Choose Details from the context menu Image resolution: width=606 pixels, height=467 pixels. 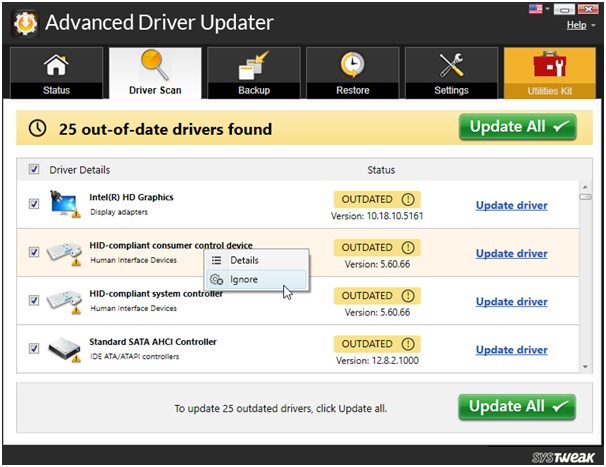coord(257,260)
